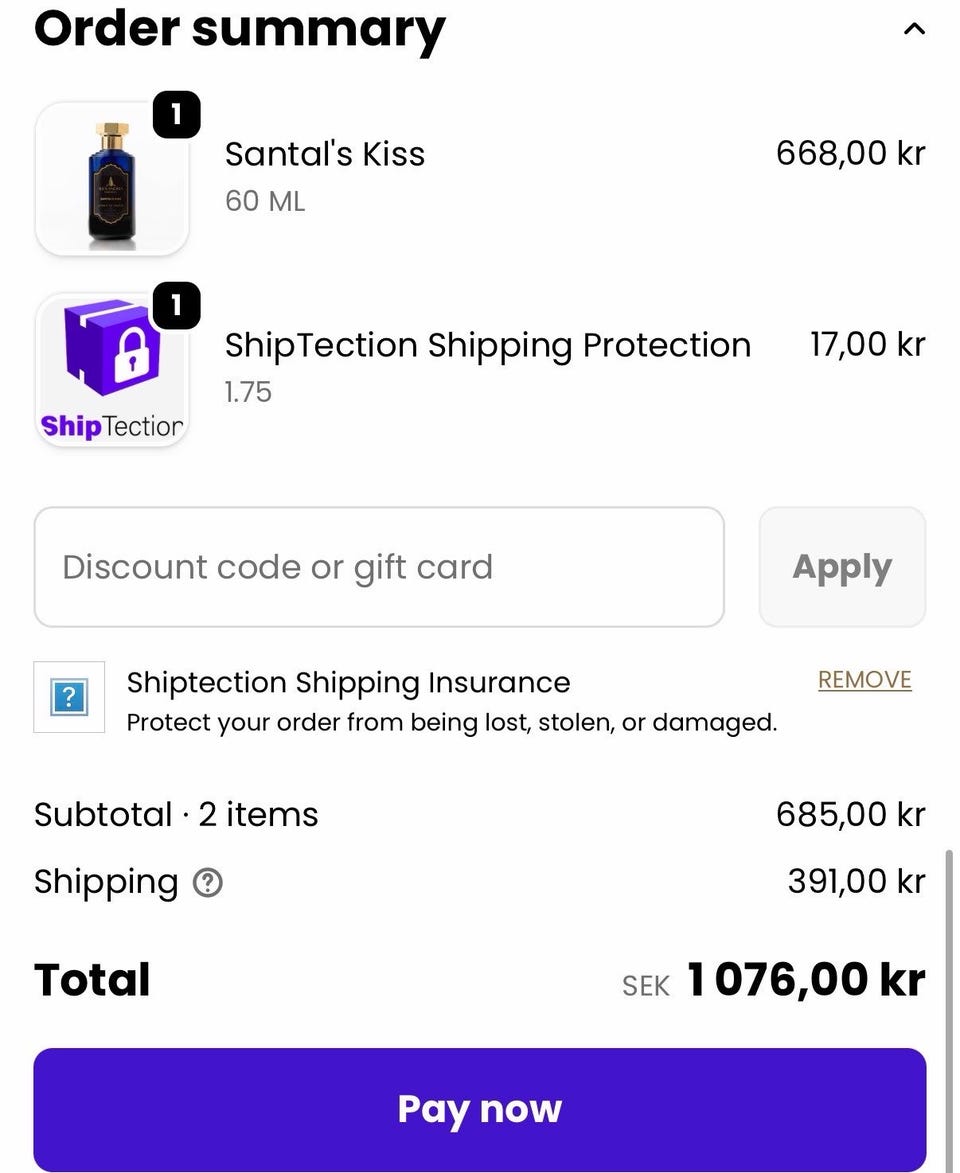Screen dimensions: 960x1173
Task: Click the Shiptection Shipping Insurance title text
Action: (x=348, y=682)
